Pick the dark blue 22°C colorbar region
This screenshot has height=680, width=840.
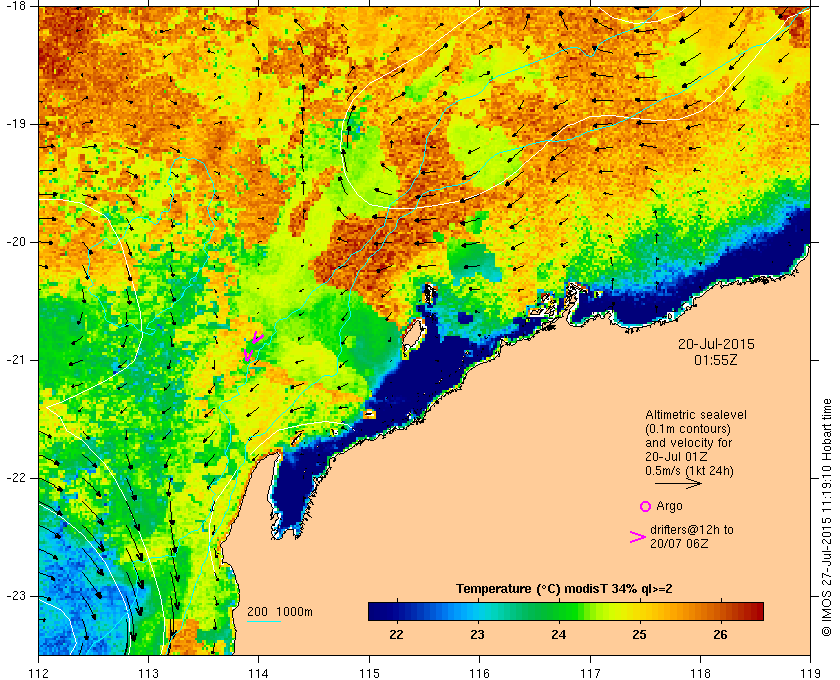tap(396, 611)
